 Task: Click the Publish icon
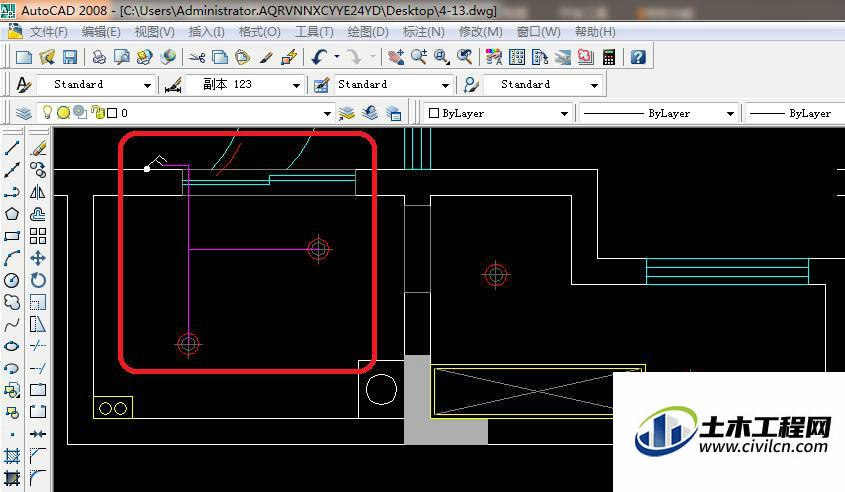click(x=144, y=57)
